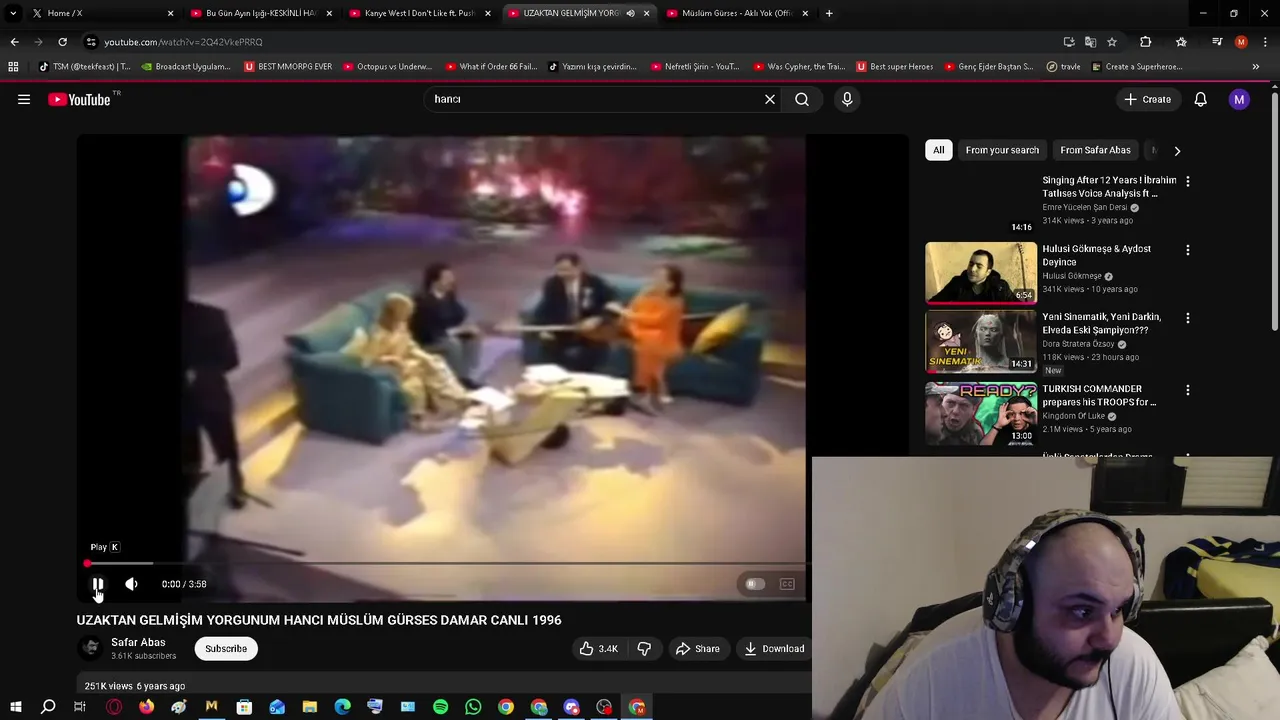The width and height of the screenshot is (1280, 720).
Task: Open options for TURKISH COMMANDER video
Action: pyautogui.click(x=1187, y=390)
